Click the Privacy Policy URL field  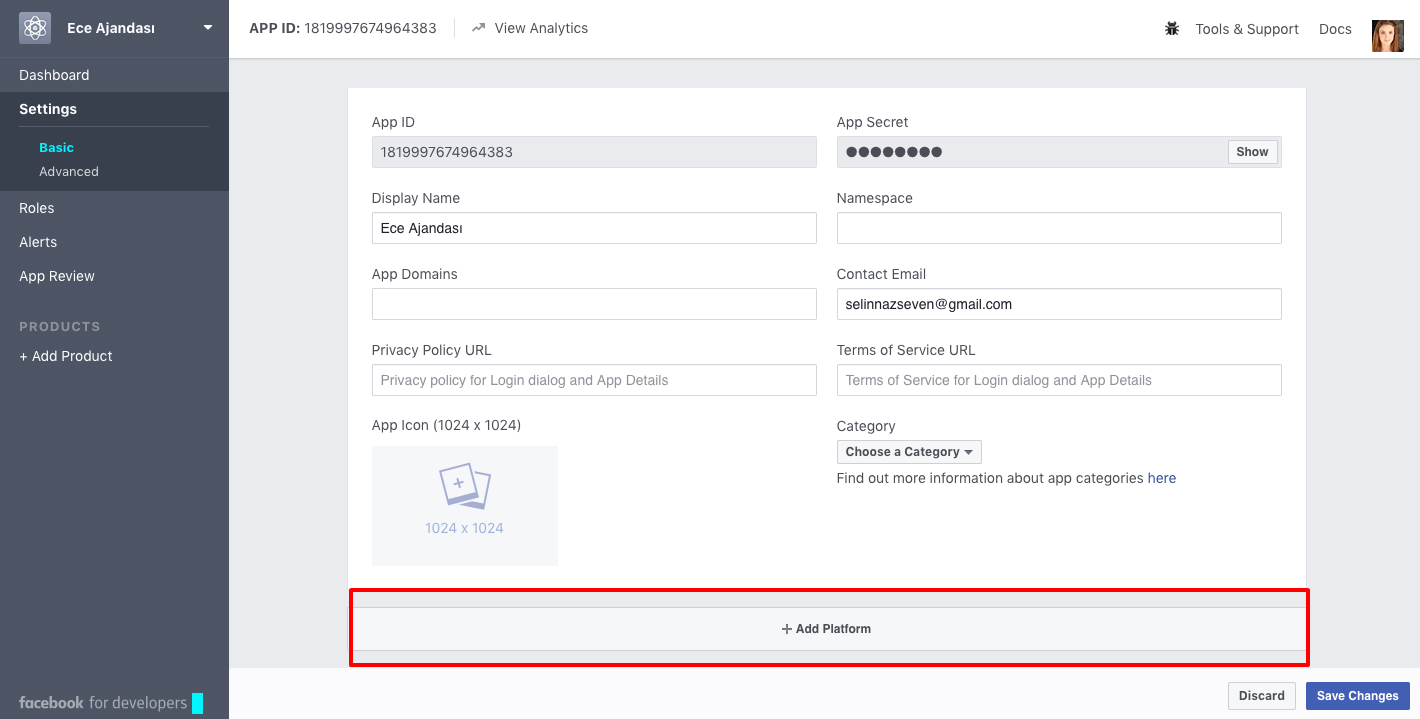[x=594, y=380]
